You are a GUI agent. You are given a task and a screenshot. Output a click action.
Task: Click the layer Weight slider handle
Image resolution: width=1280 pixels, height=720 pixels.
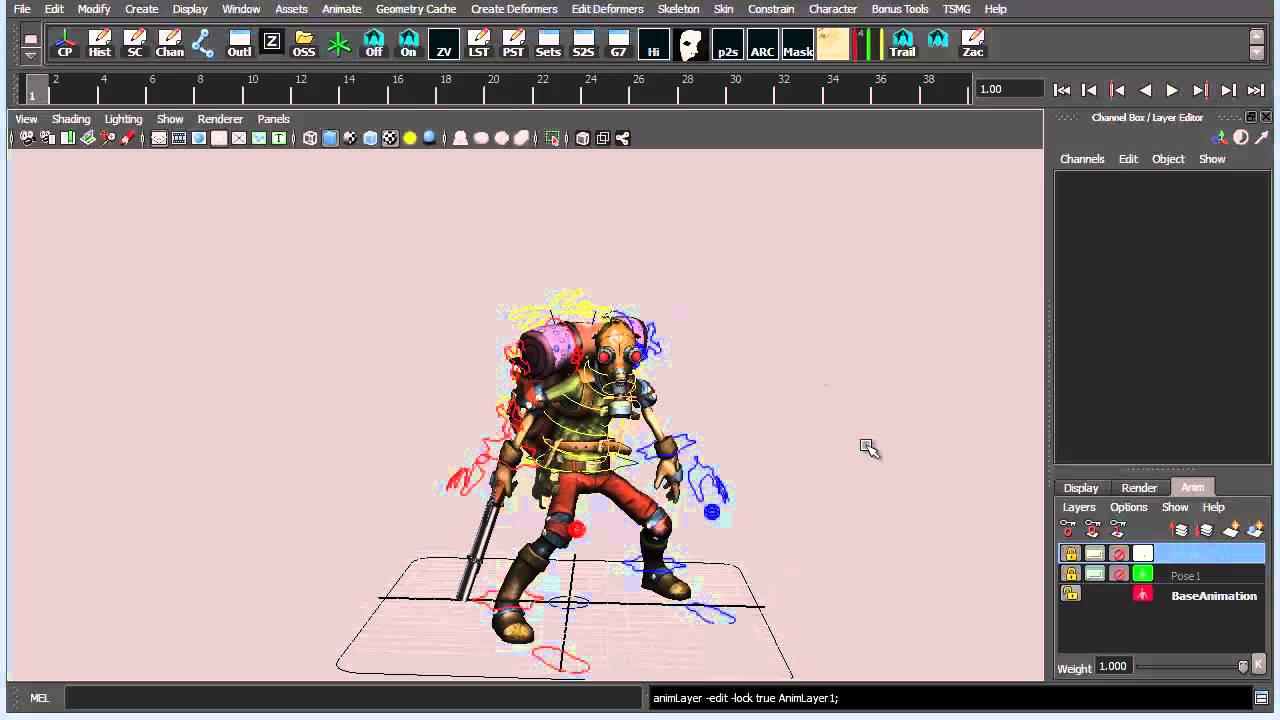tap(1243, 666)
